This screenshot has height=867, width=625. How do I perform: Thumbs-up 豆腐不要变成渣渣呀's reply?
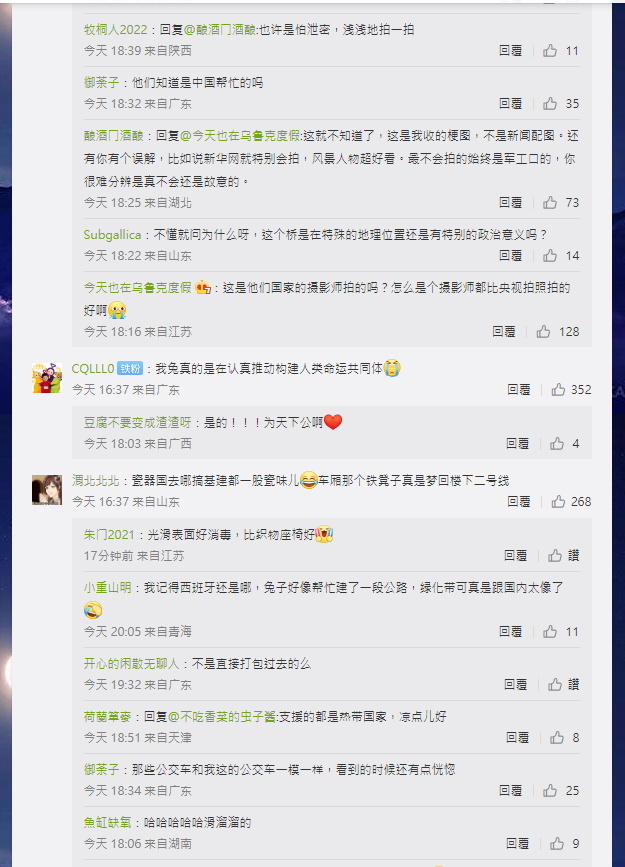pos(556,443)
